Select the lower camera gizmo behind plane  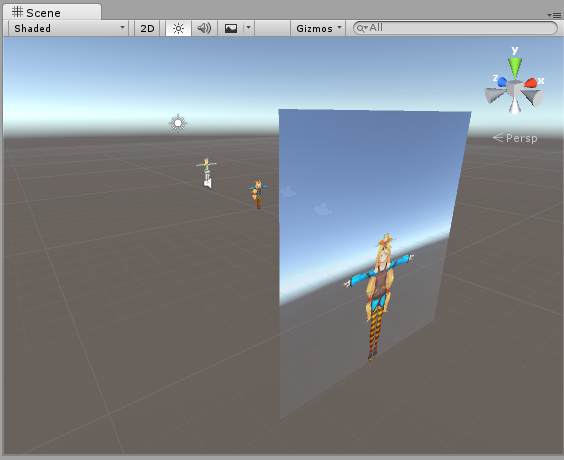tap(322, 209)
